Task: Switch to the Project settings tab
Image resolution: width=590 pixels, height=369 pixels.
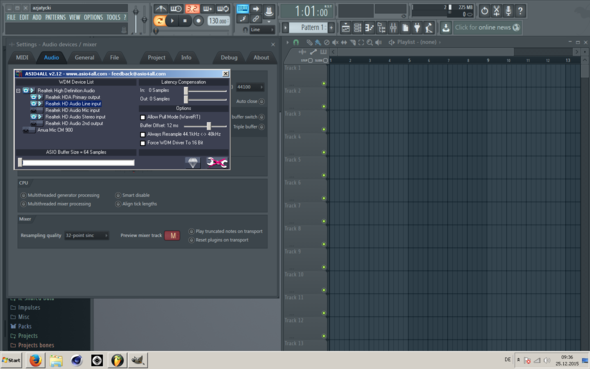Action: click(x=156, y=58)
